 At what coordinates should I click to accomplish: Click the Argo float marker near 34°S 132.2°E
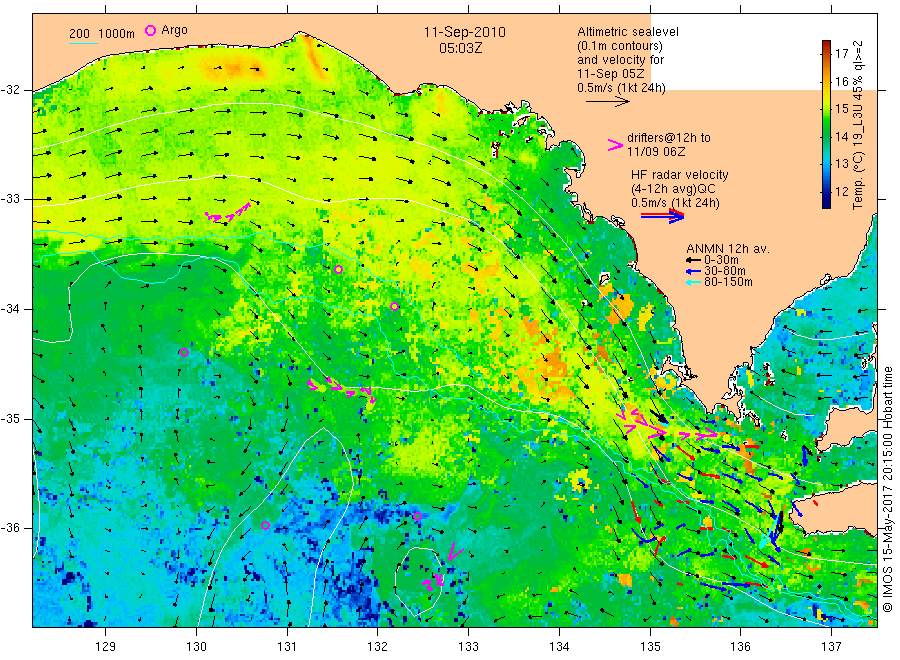click(x=394, y=306)
